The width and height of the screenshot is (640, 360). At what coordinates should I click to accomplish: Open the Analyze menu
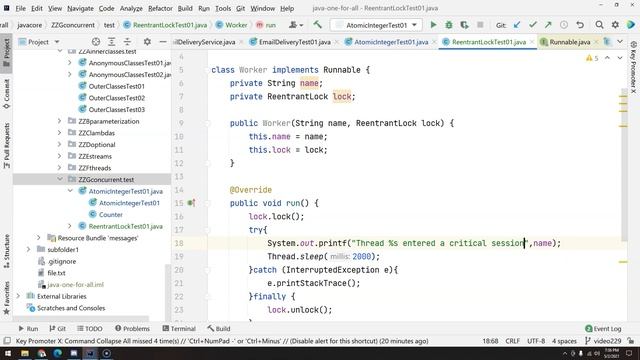coord(131,8)
